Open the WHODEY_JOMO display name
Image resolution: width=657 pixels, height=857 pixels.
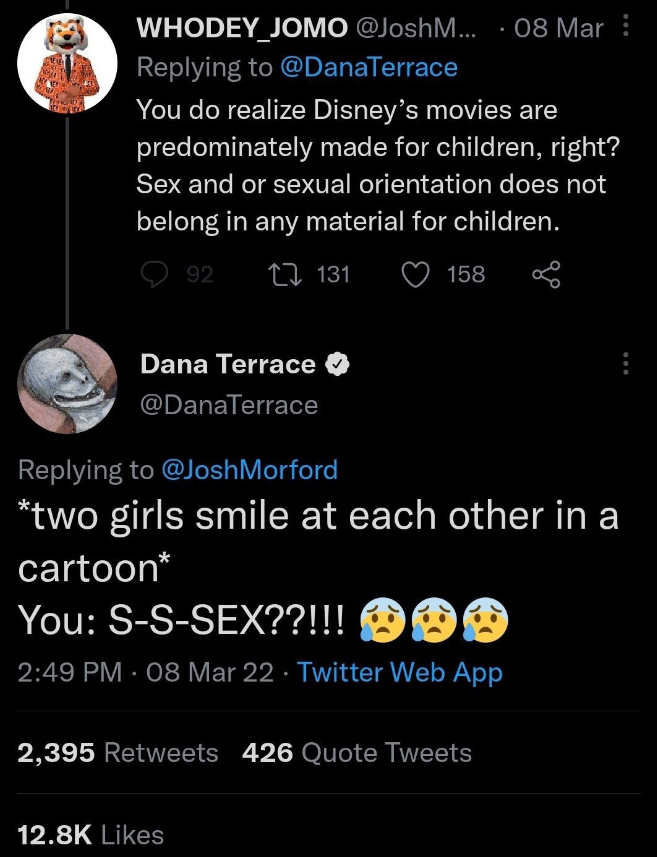coord(240,28)
